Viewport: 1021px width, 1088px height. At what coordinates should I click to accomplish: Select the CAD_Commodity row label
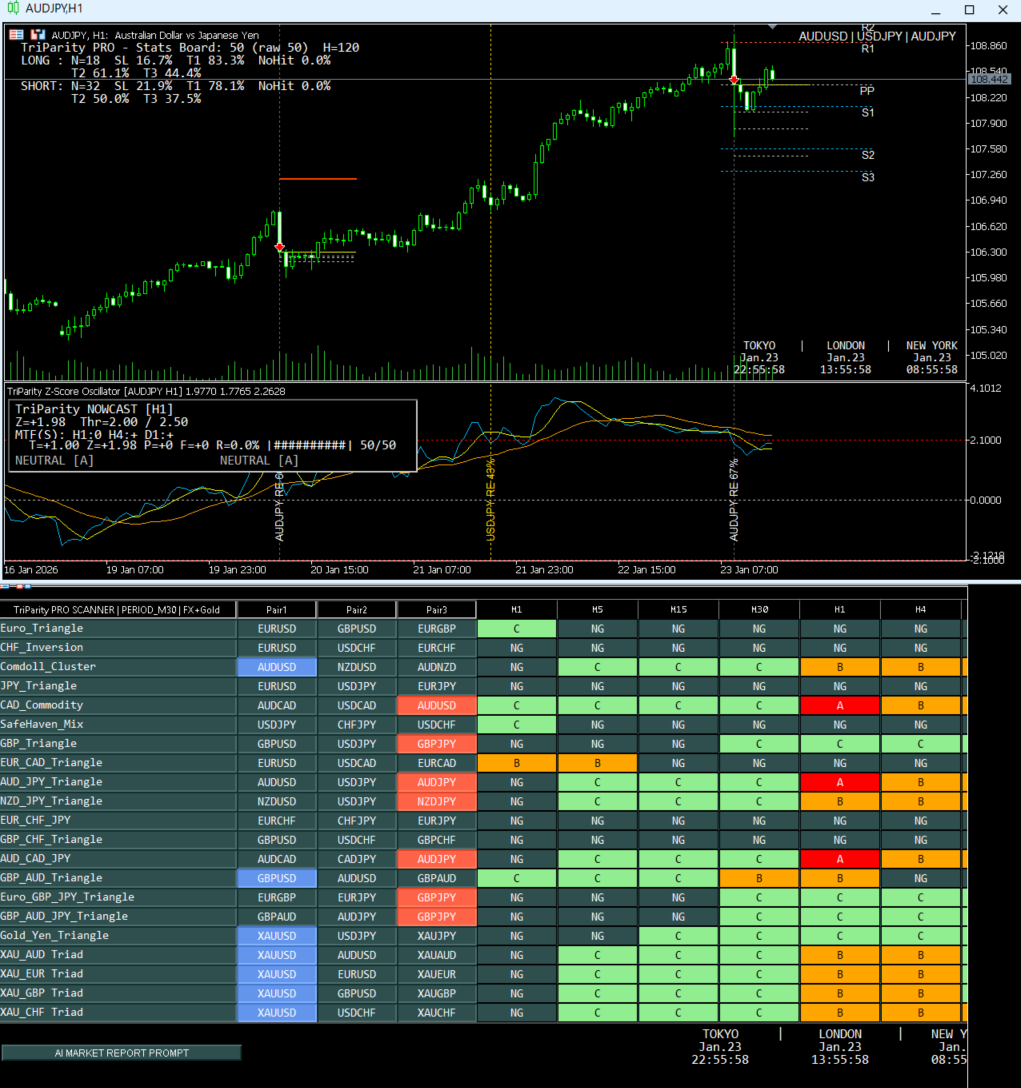42,705
